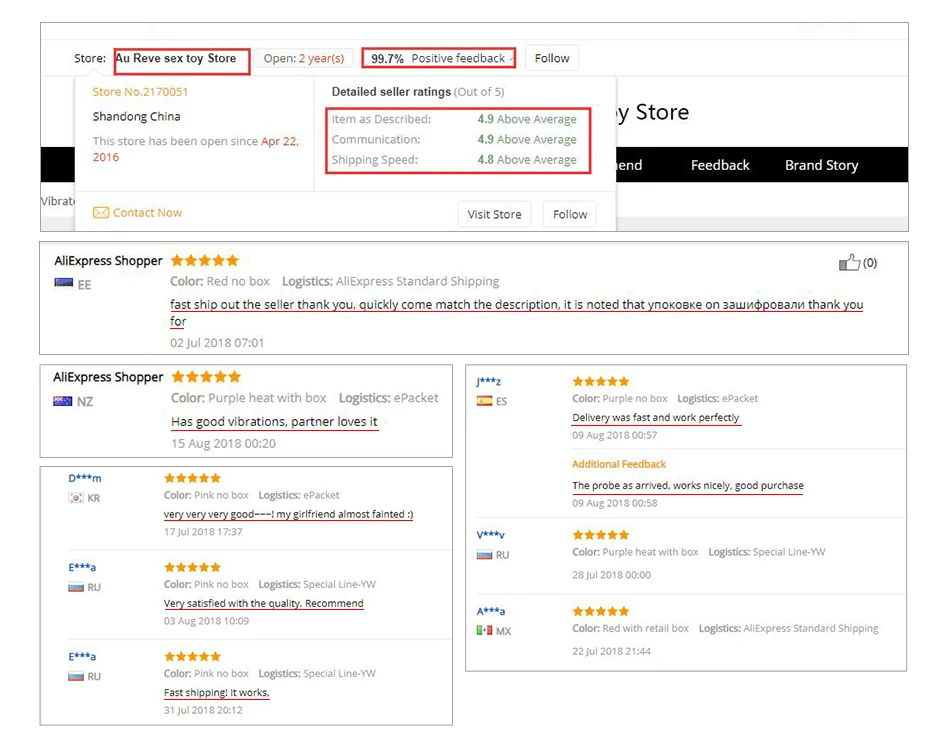
Task: Click the RU flag under V***v
Action: (x=484, y=555)
